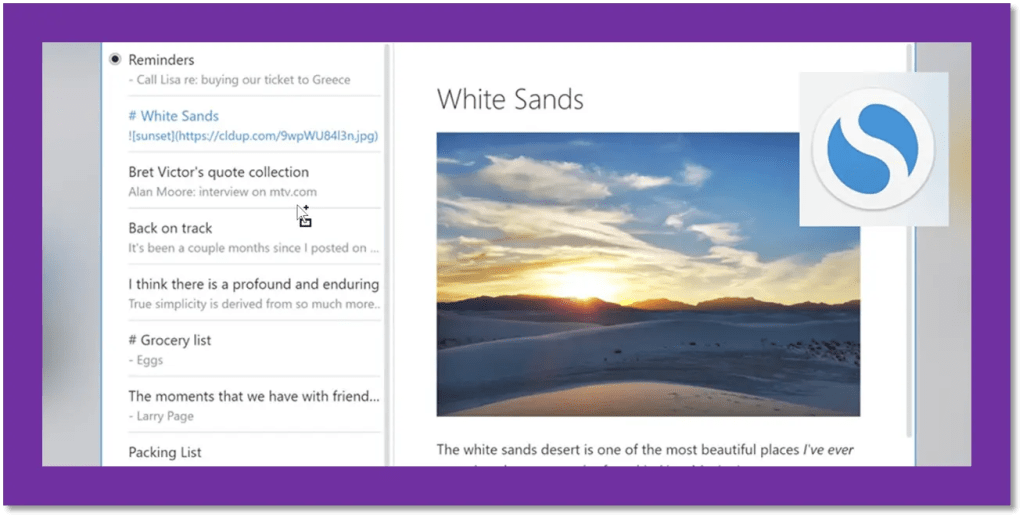
Task: Select the "# White Sands" note in list
Action: point(174,116)
